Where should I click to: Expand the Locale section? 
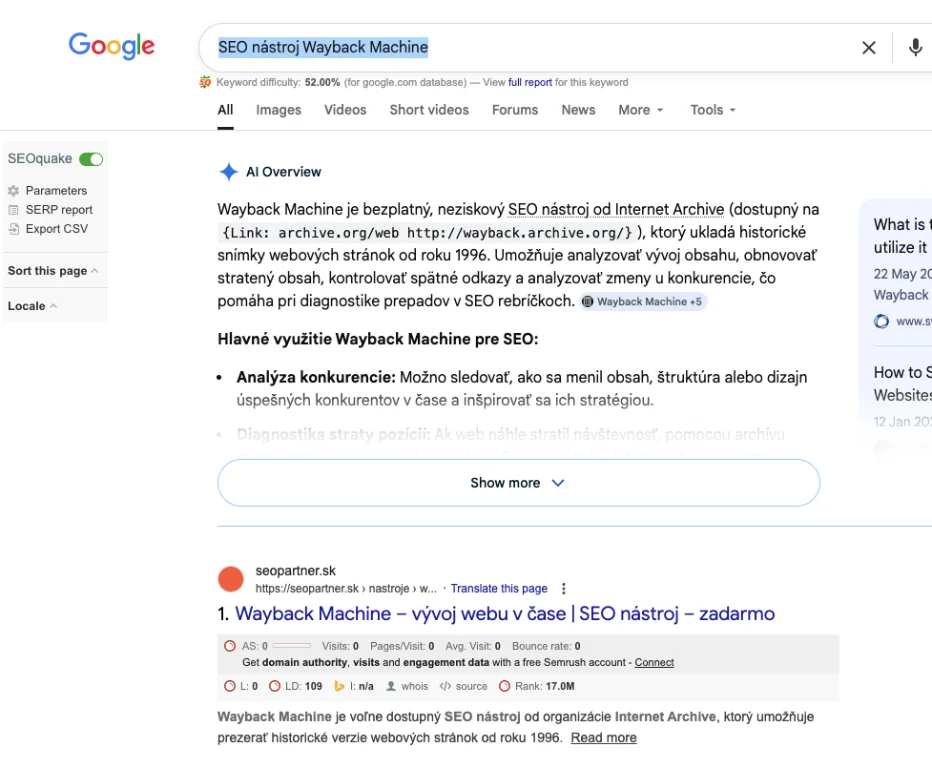click(32, 306)
